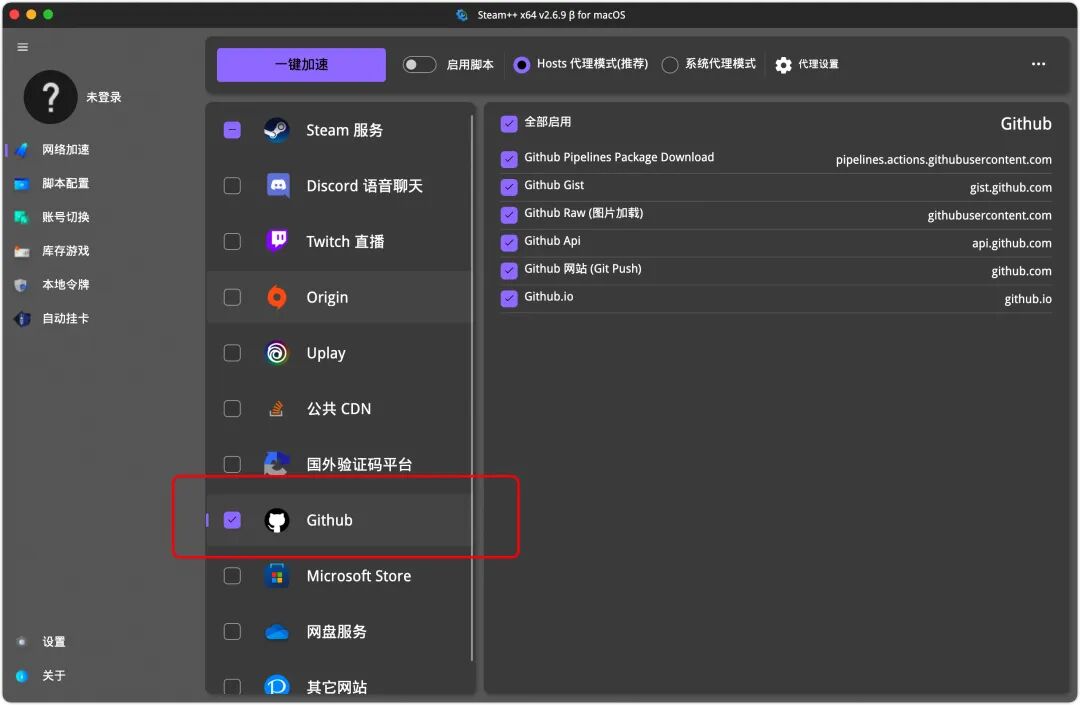Click the 自动挂卡 sidebar icon
The width and height of the screenshot is (1080, 705).
22,318
